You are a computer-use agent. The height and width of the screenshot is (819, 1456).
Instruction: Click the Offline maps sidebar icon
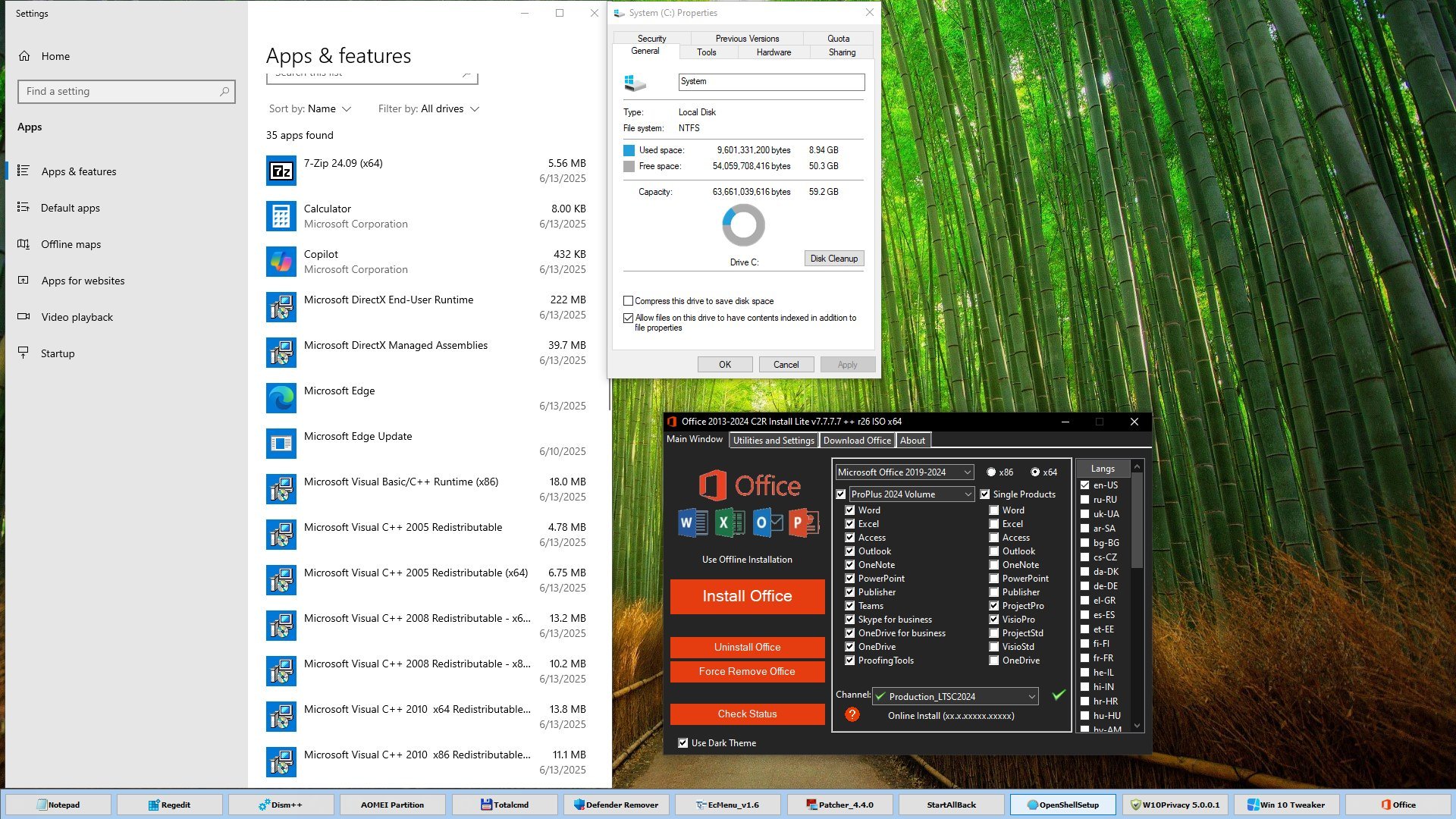point(24,243)
